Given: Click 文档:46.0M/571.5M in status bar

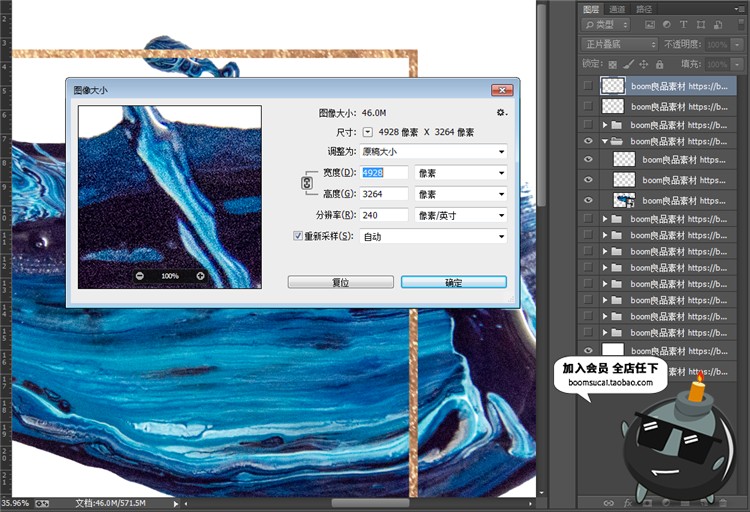Looking at the screenshot, I should (x=110, y=503).
